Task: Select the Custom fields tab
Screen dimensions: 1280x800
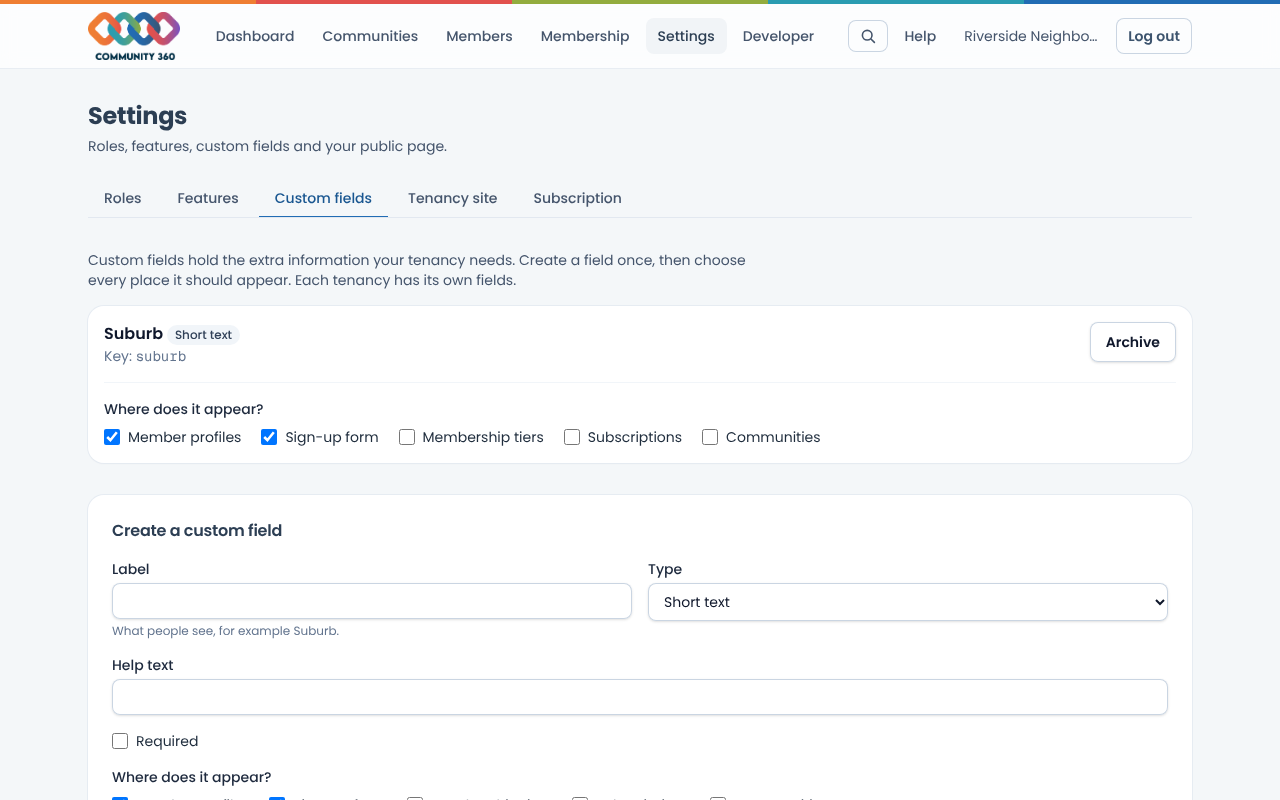Action: (x=323, y=198)
